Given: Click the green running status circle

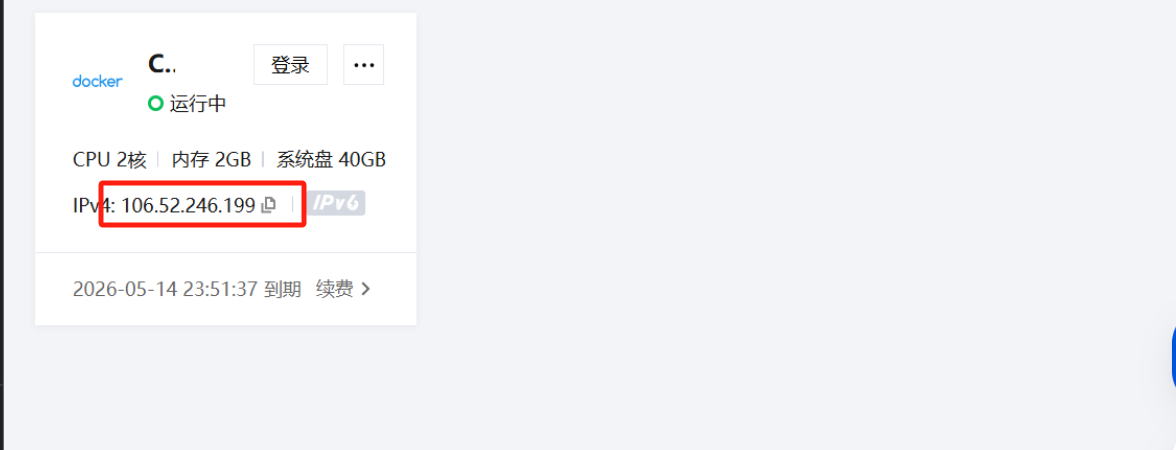Looking at the screenshot, I should (155, 104).
